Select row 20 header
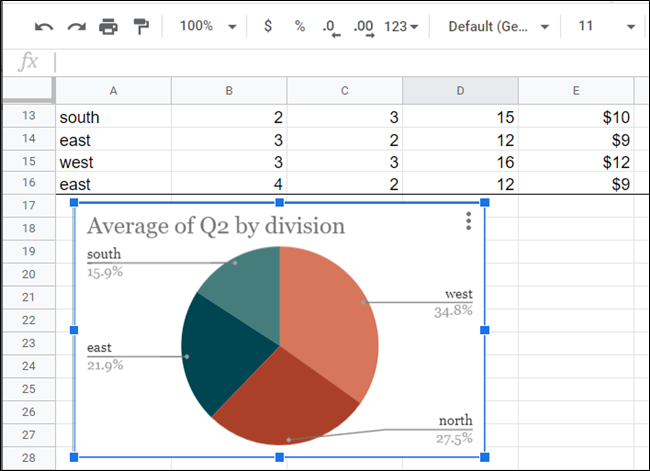650x471 pixels. [x=29, y=274]
